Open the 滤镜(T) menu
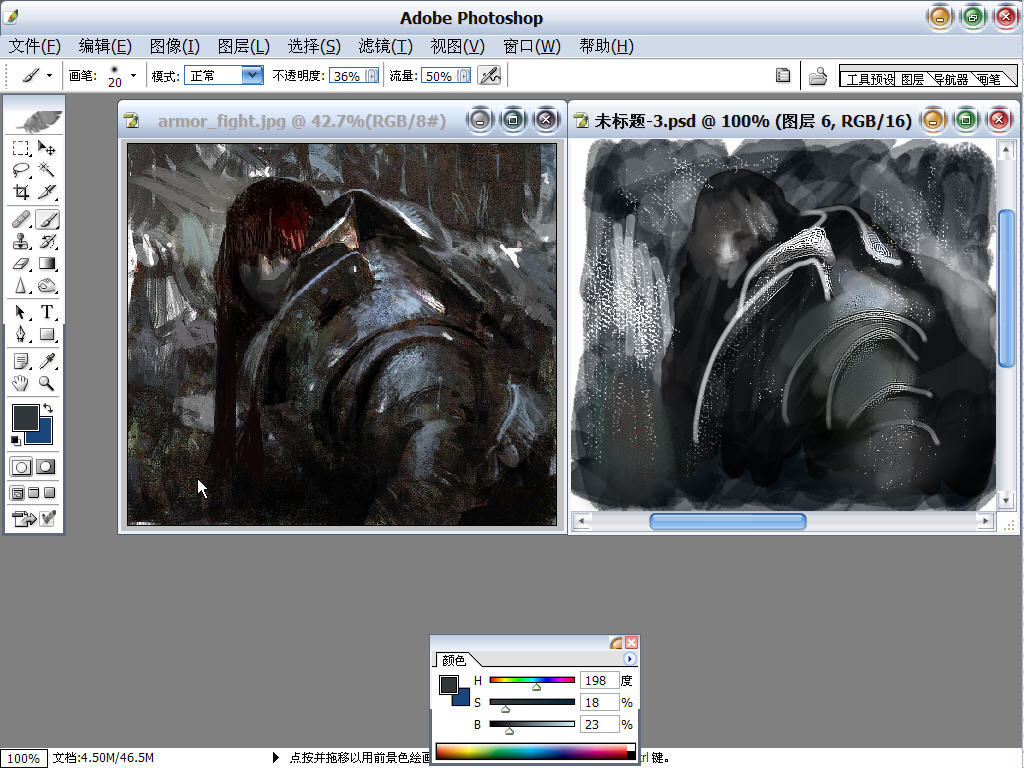 (x=385, y=46)
